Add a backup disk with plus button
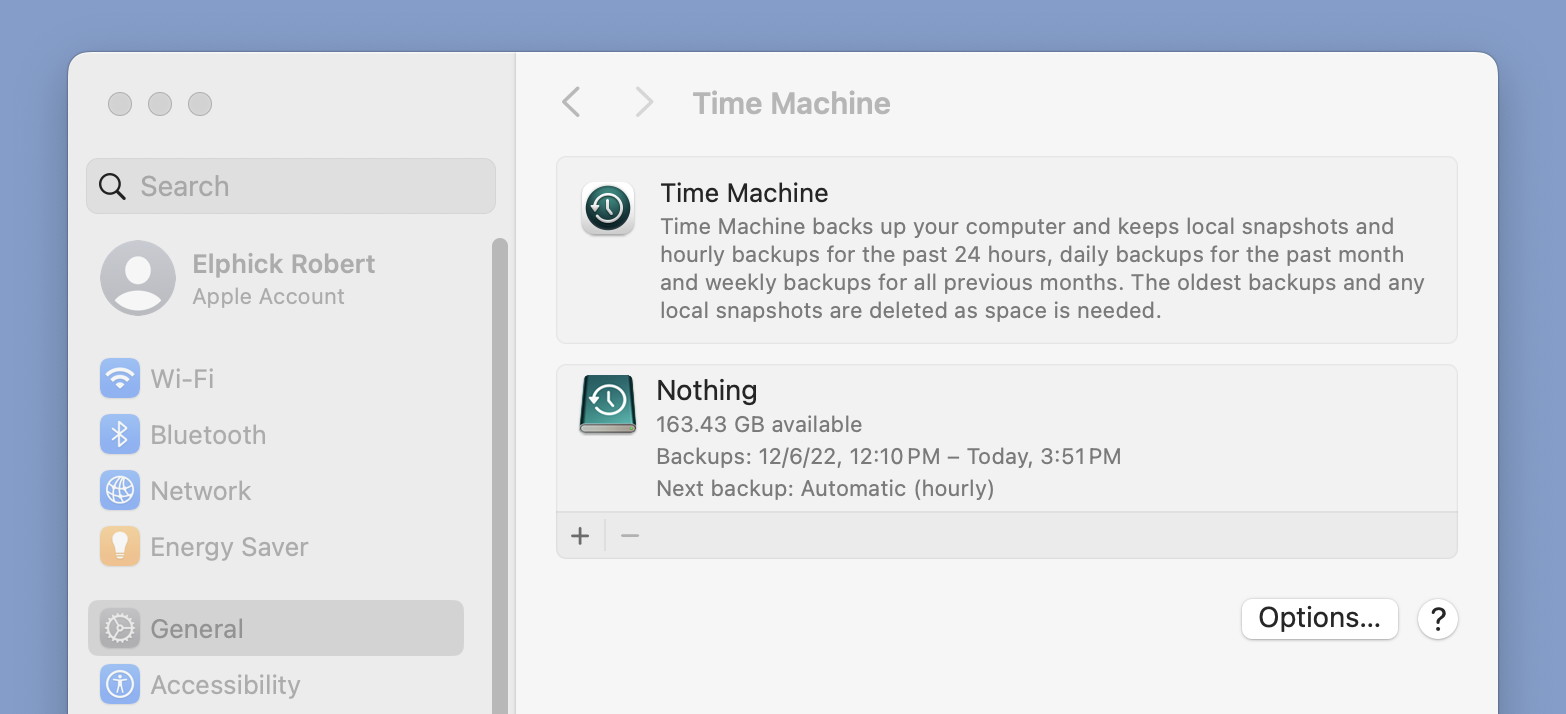This screenshot has height=714, width=1566. [x=580, y=536]
